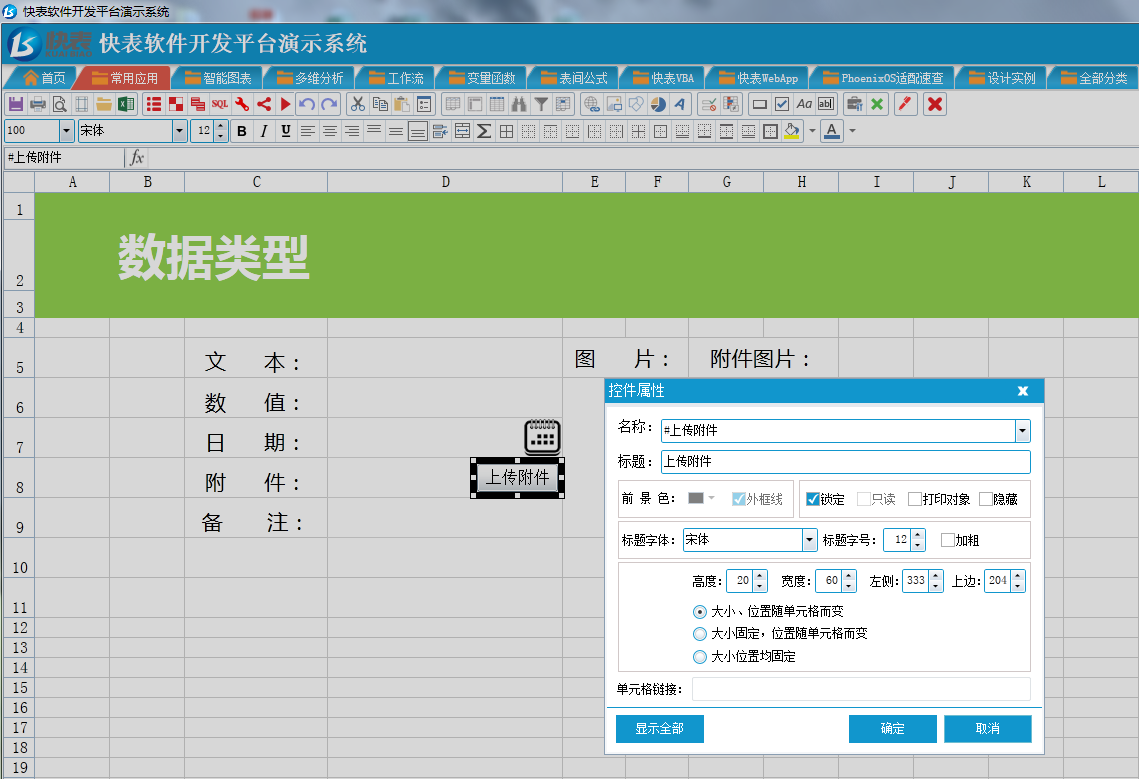The height and width of the screenshot is (779, 1139).
Task: Toggle Bold formatting
Action: 242,131
